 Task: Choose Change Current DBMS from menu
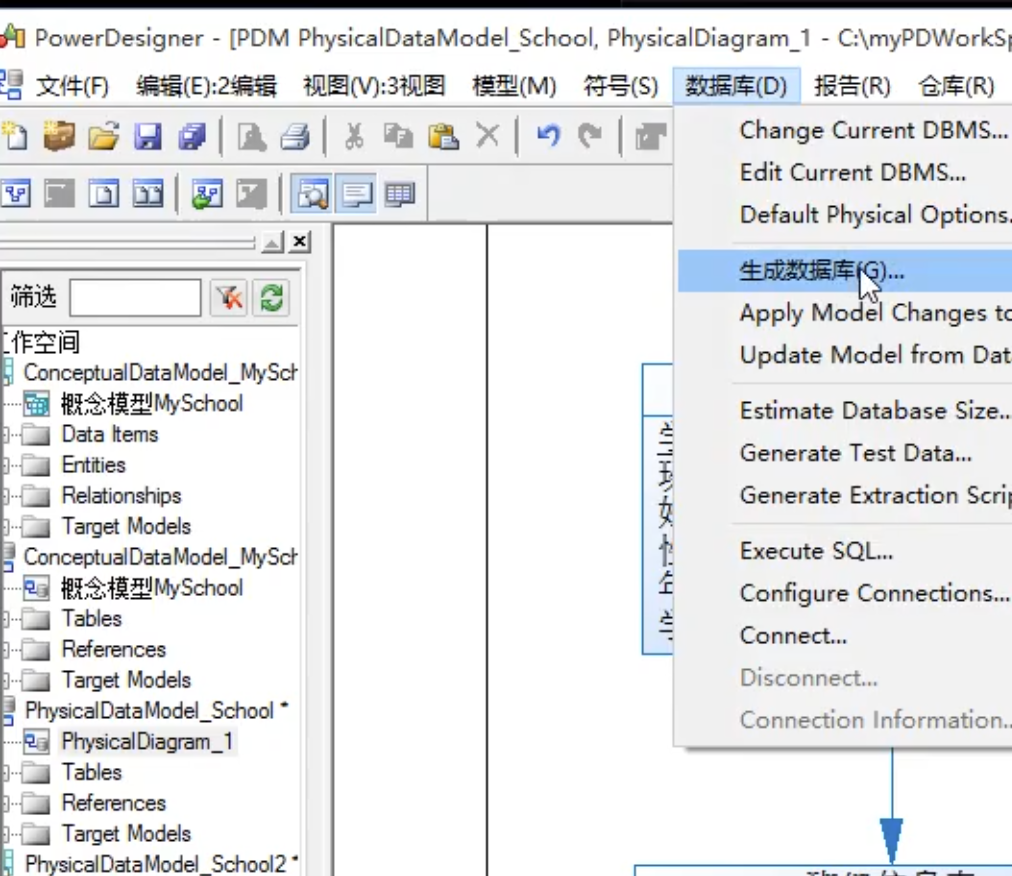pyautogui.click(x=845, y=130)
